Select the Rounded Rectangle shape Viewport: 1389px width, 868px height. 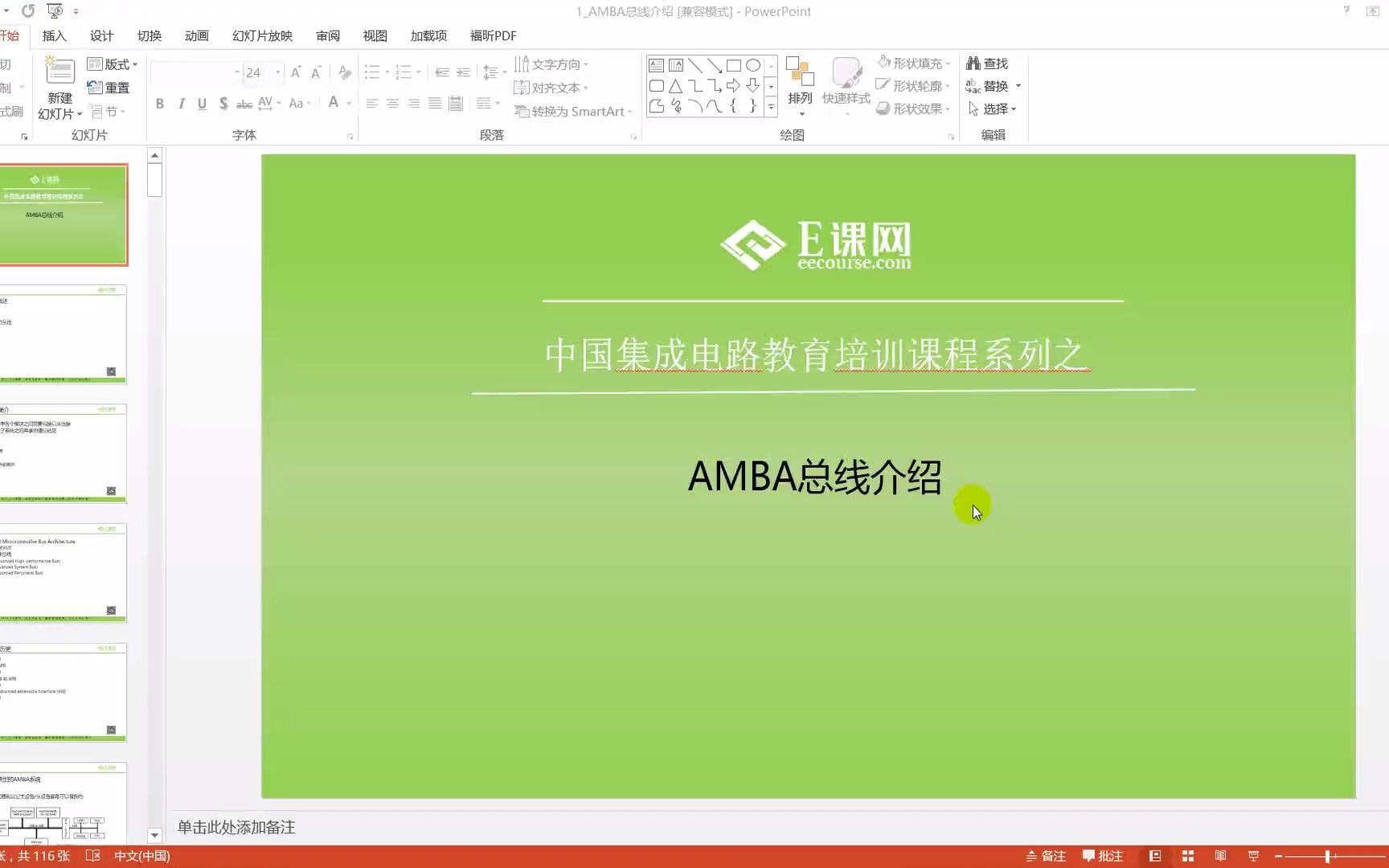(657, 86)
